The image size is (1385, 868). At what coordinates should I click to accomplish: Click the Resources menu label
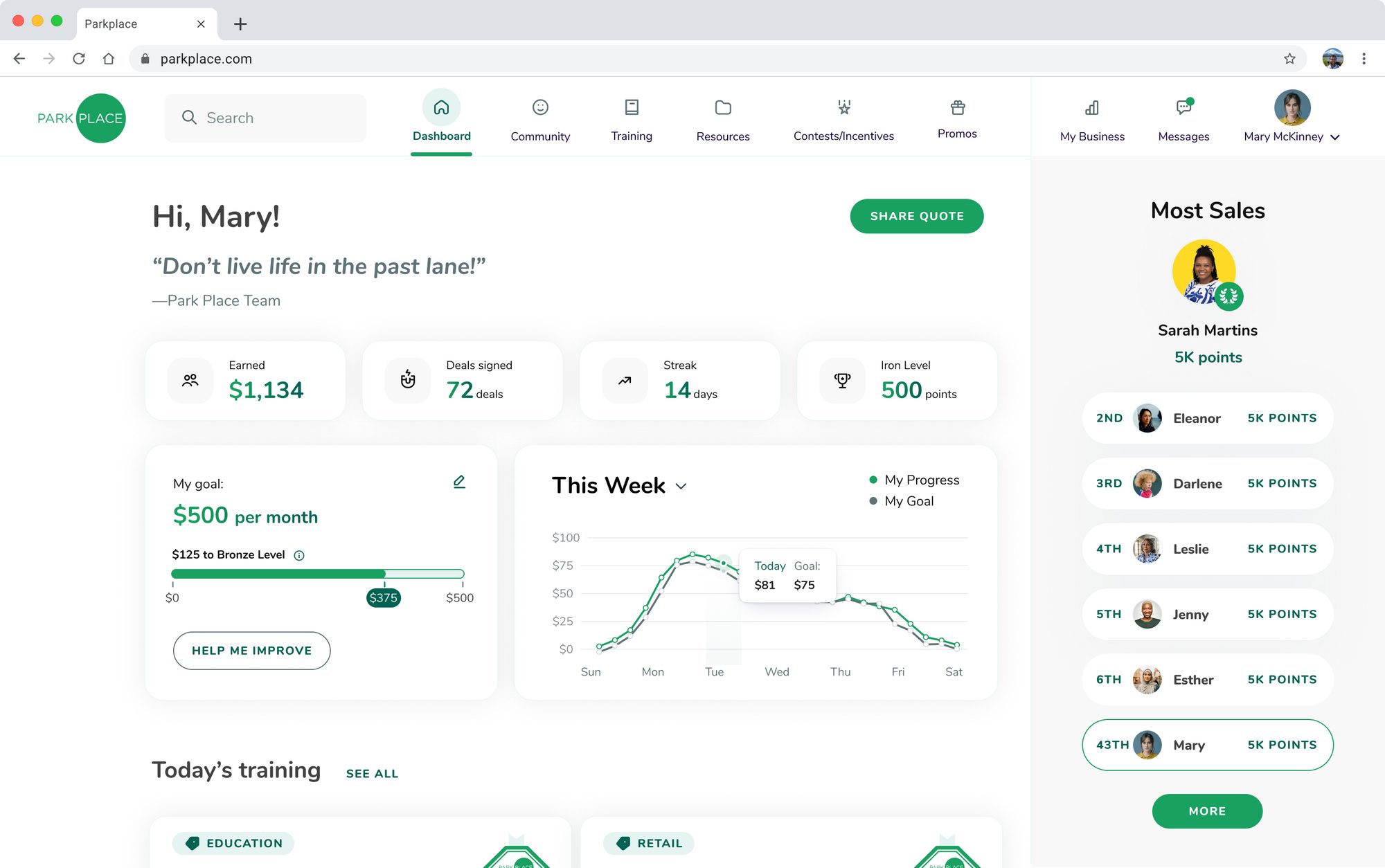[723, 136]
